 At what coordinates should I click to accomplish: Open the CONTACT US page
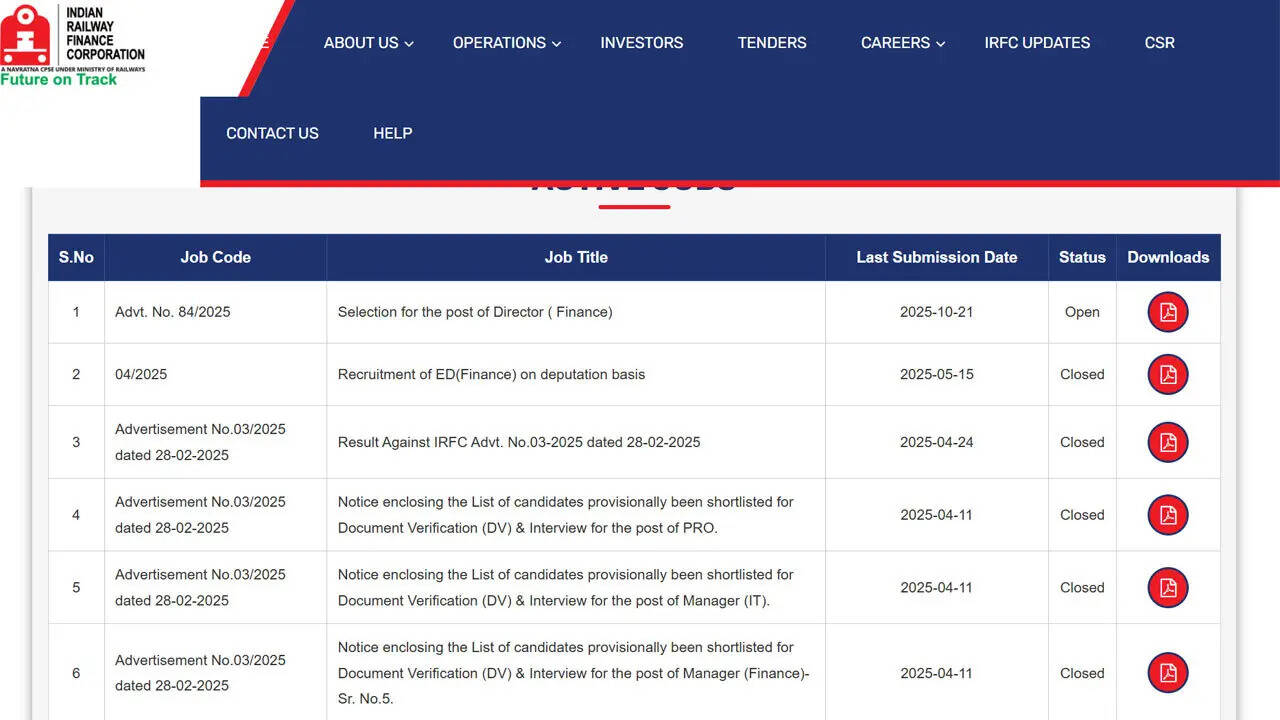[x=272, y=133]
